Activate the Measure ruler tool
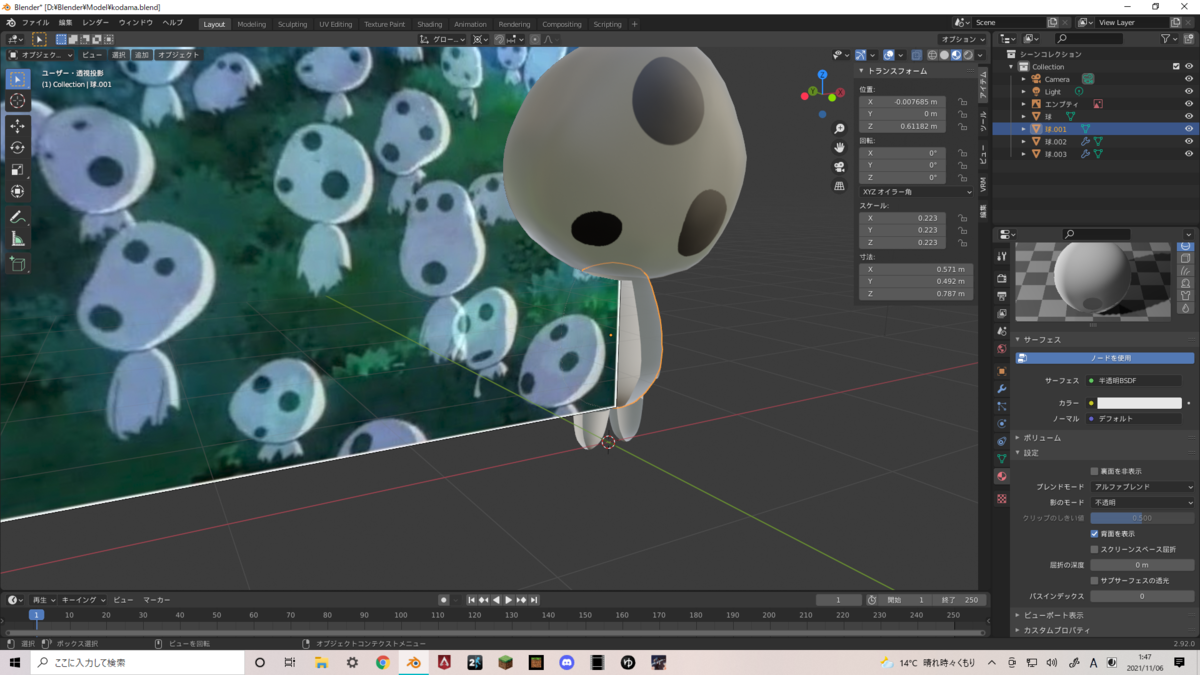Screen dimensions: 1200x675 point(18,239)
